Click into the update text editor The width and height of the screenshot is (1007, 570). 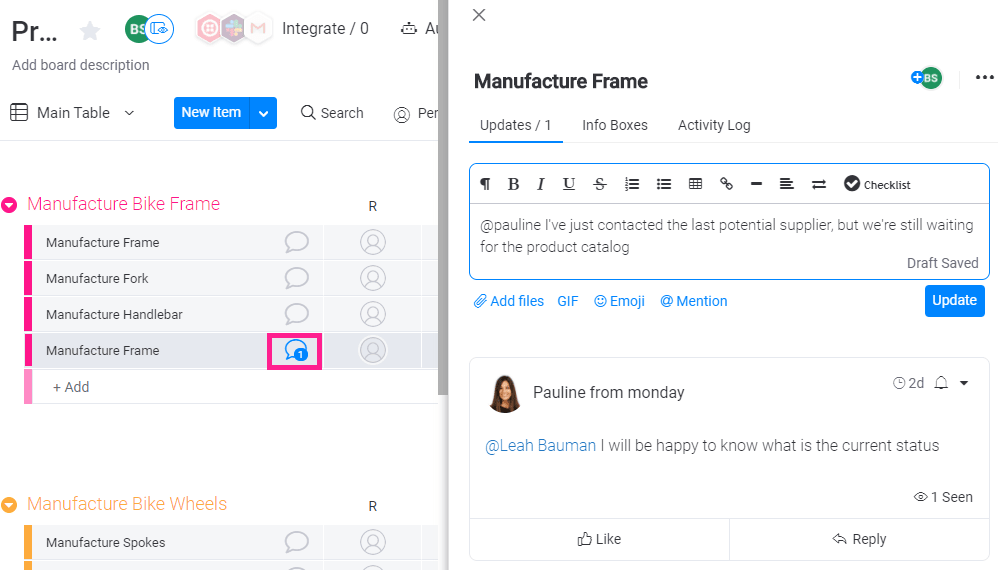(x=729, y=241)
